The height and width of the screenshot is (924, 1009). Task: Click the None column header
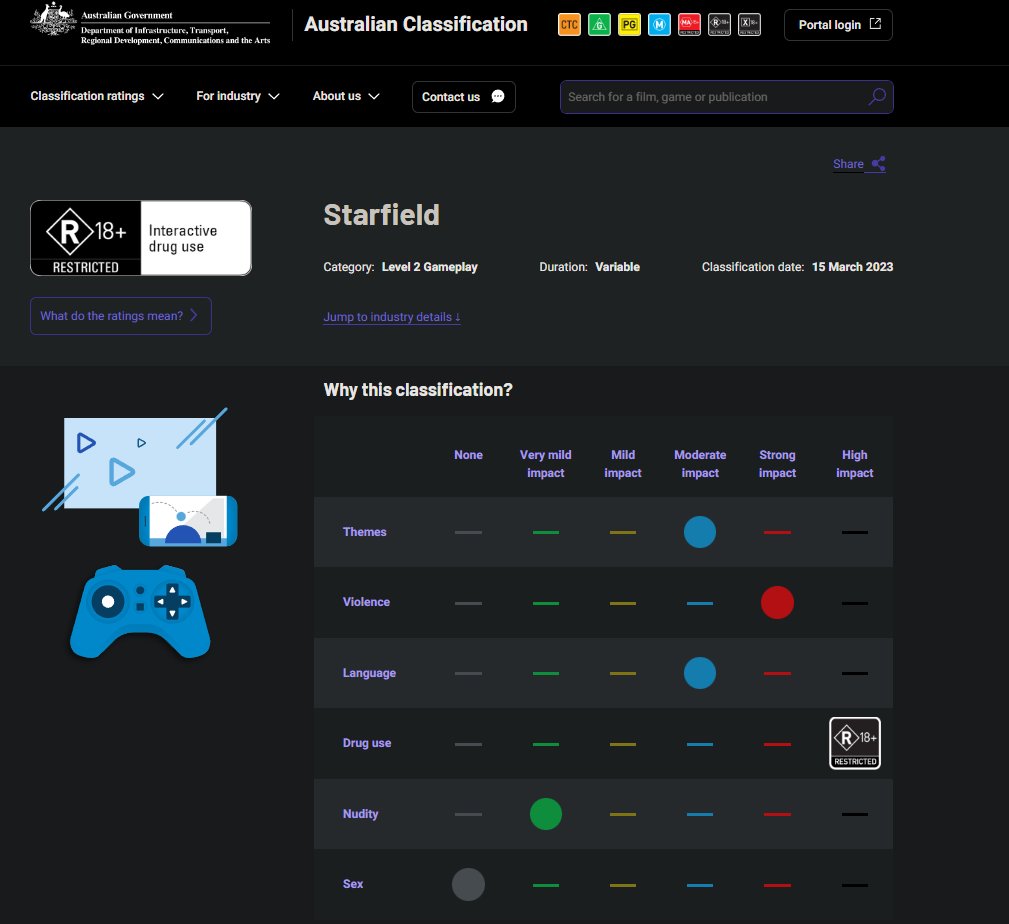tap(468, 455)
